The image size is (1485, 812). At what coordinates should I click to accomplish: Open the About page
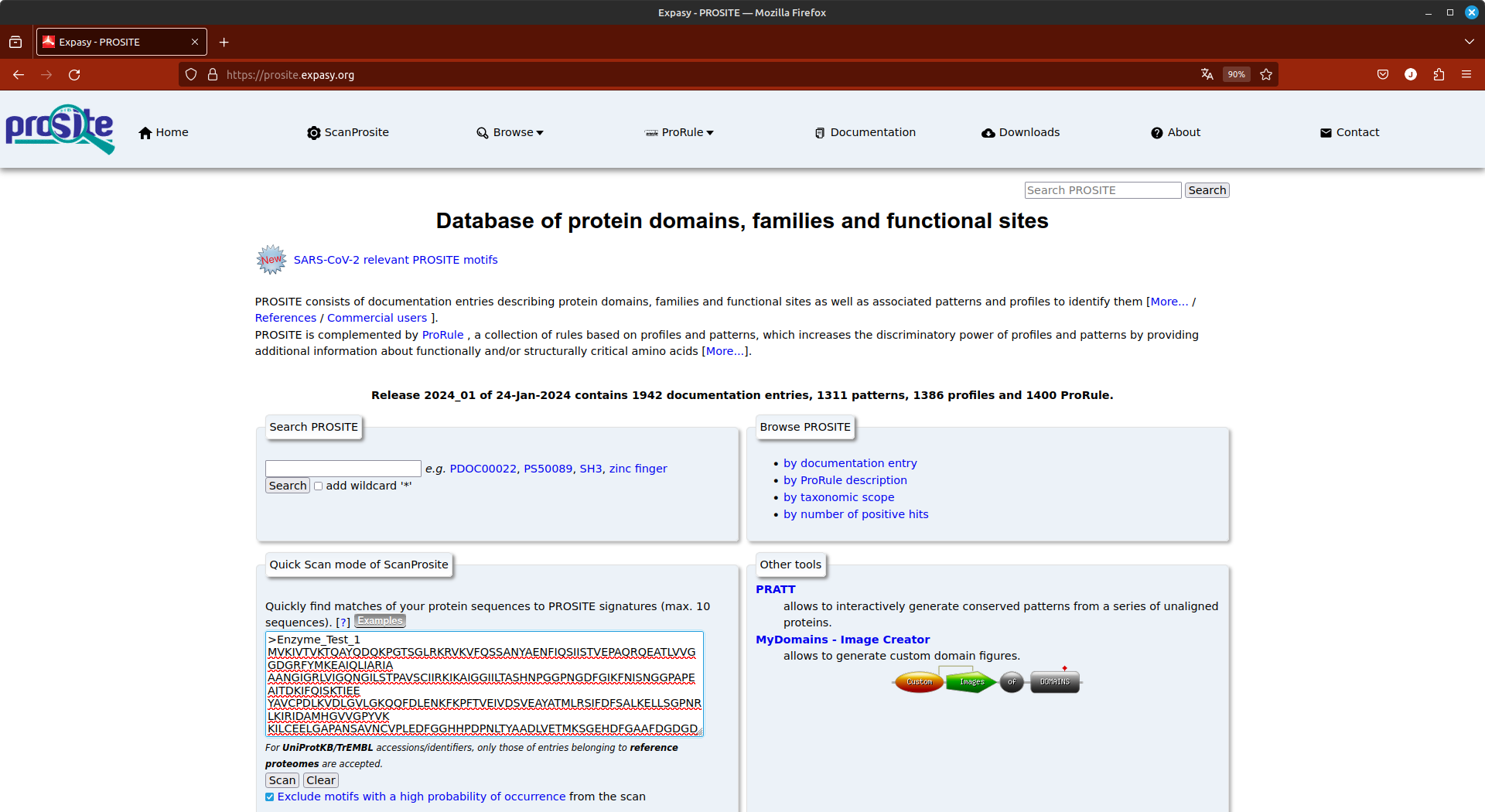coord(1176,132)
